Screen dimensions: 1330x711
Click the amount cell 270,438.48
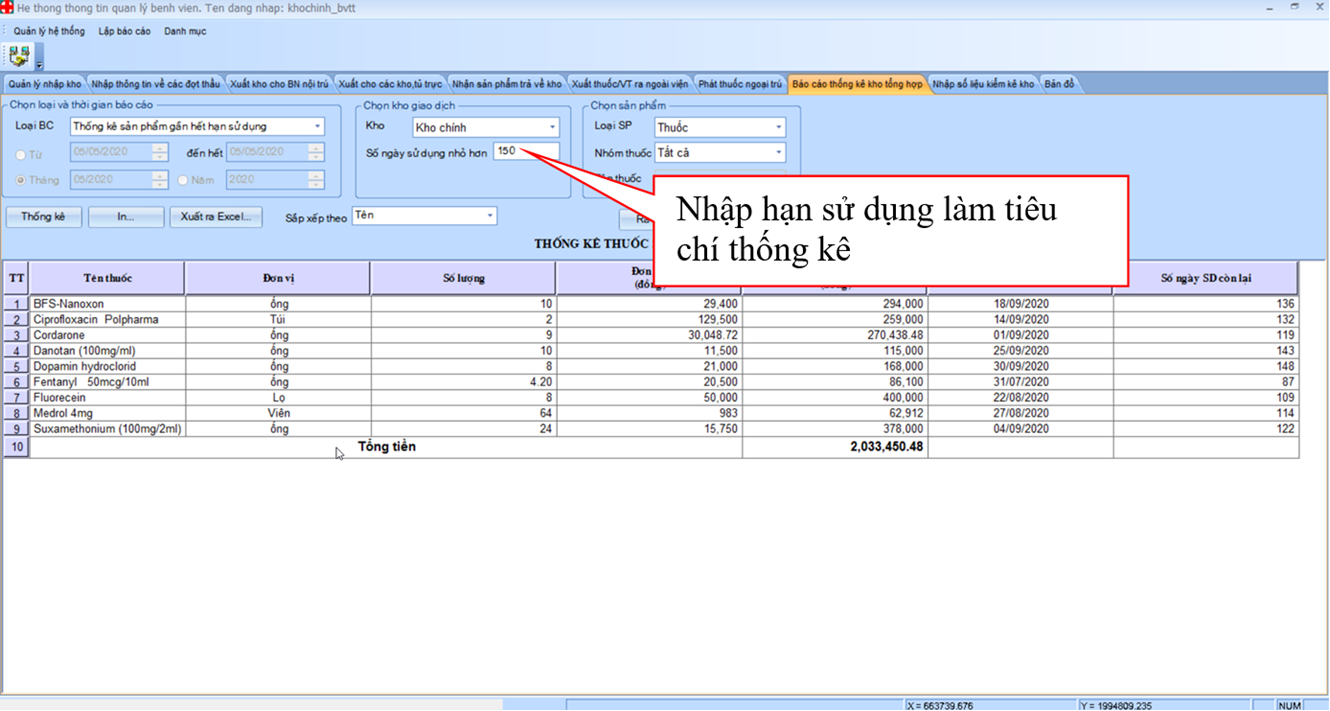coord(835,335)
